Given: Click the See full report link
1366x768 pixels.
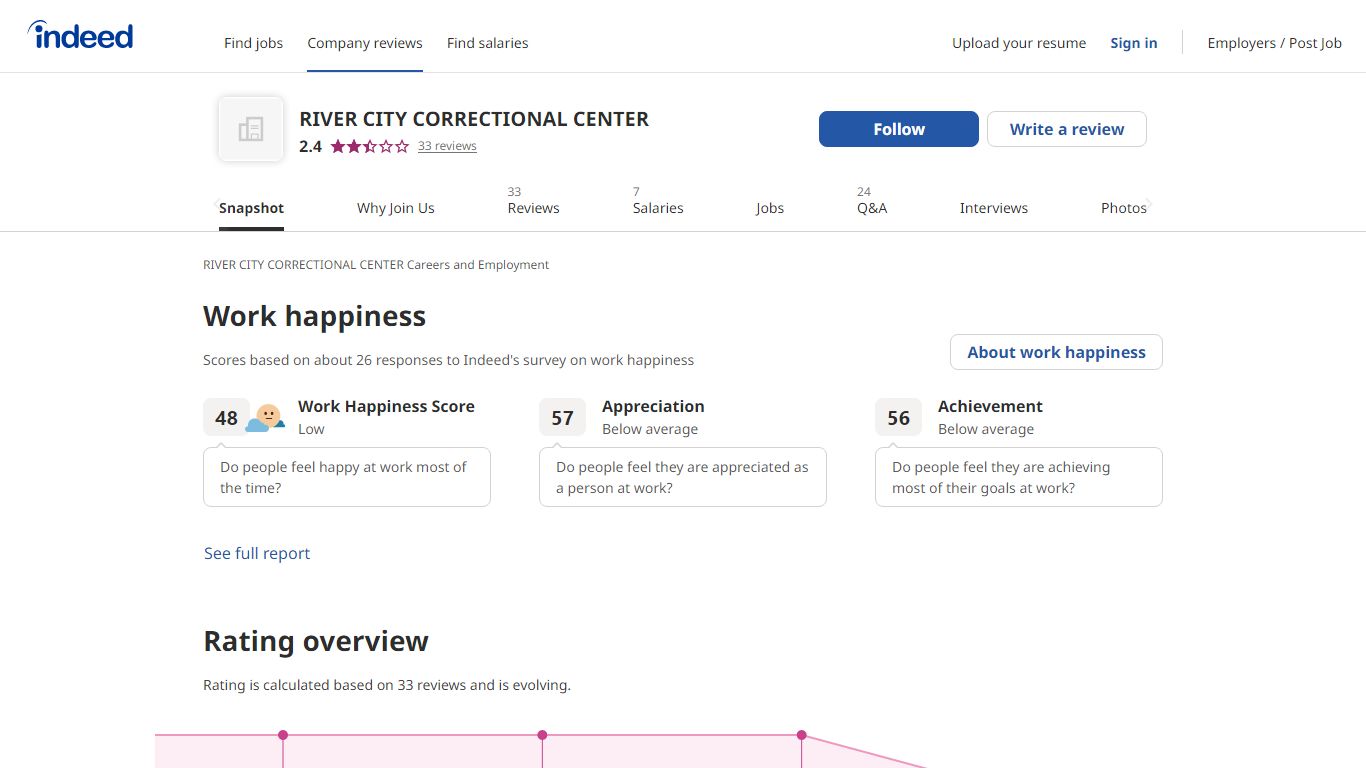Looking at the screenshot, I should click(257, 553).
